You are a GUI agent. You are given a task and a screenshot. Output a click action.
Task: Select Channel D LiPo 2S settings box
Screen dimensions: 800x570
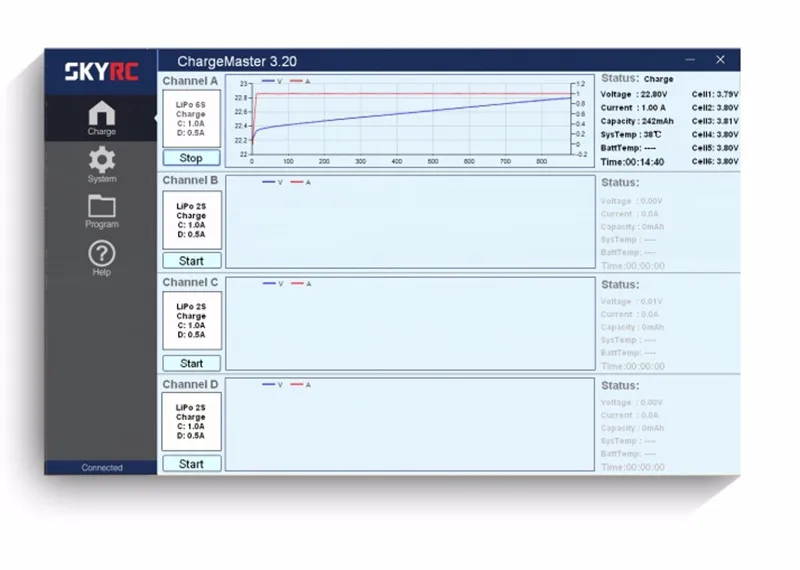[191, 422]
